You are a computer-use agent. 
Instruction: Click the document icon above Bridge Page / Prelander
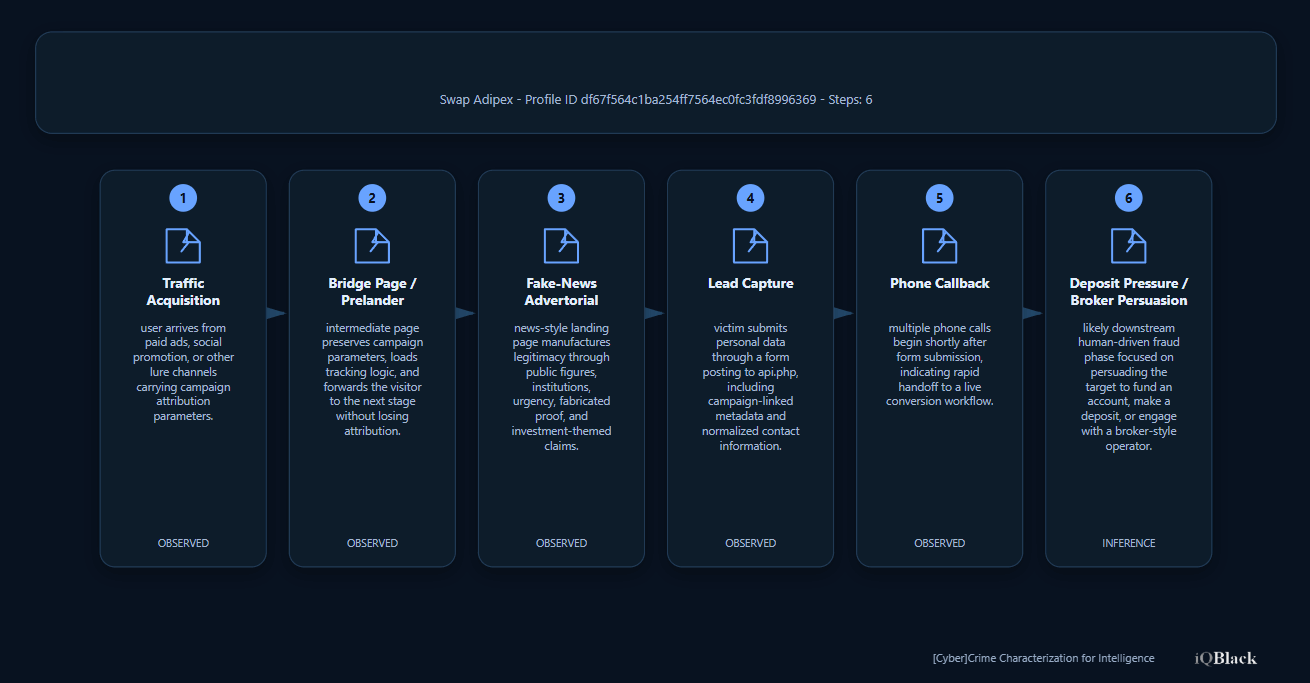click(372, 246)
